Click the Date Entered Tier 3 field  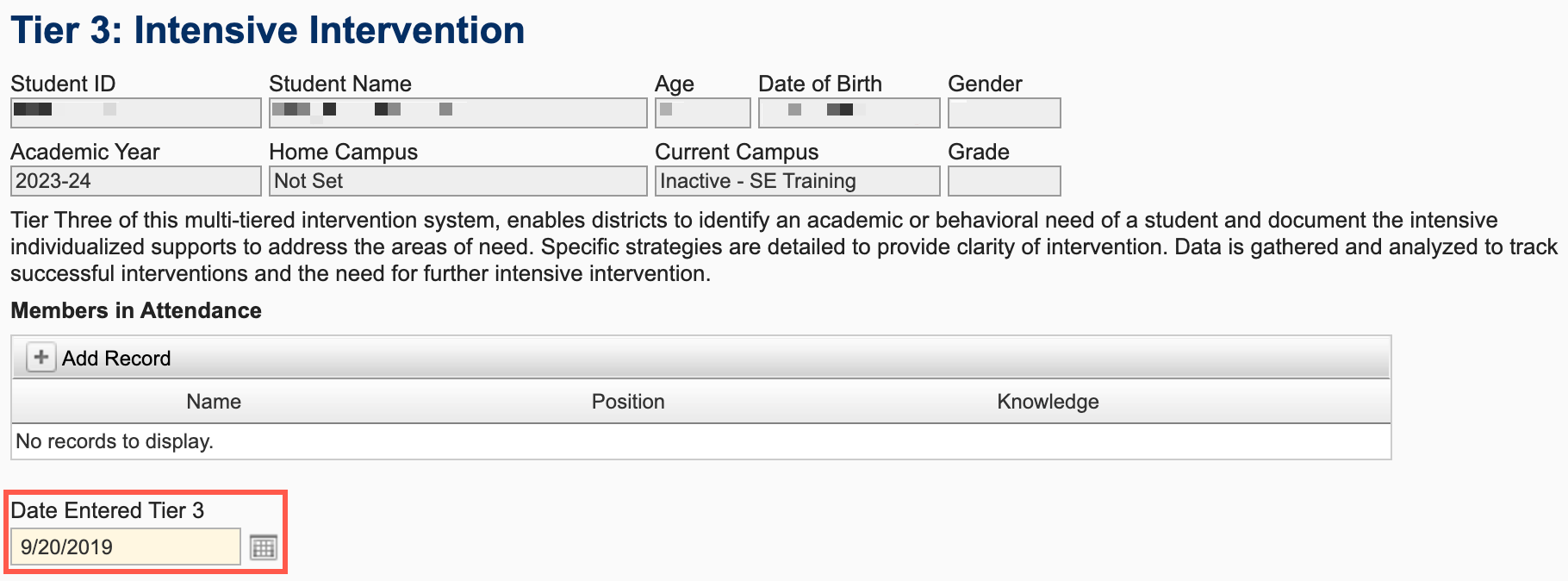click(x=126, y=547)
